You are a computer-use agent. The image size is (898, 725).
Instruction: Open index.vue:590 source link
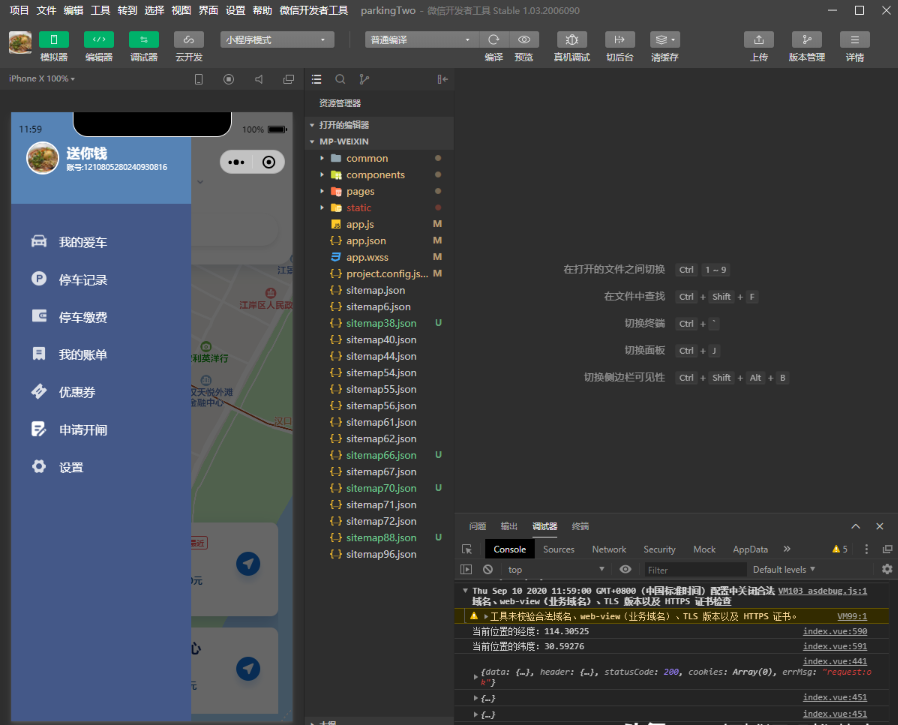[834, 631]
